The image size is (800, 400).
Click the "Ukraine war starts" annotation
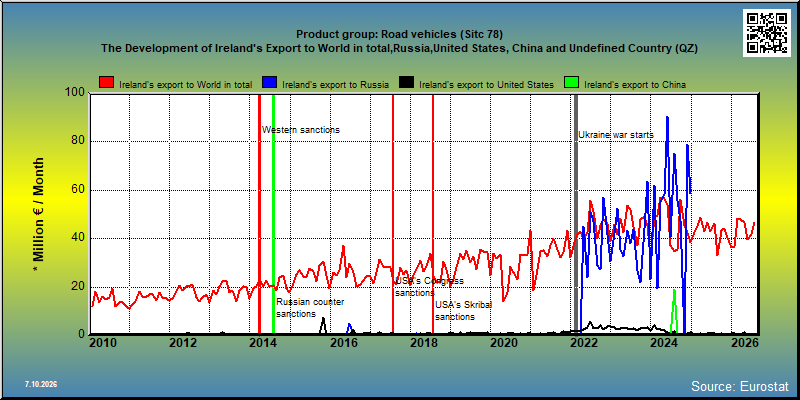pos(616,135)
